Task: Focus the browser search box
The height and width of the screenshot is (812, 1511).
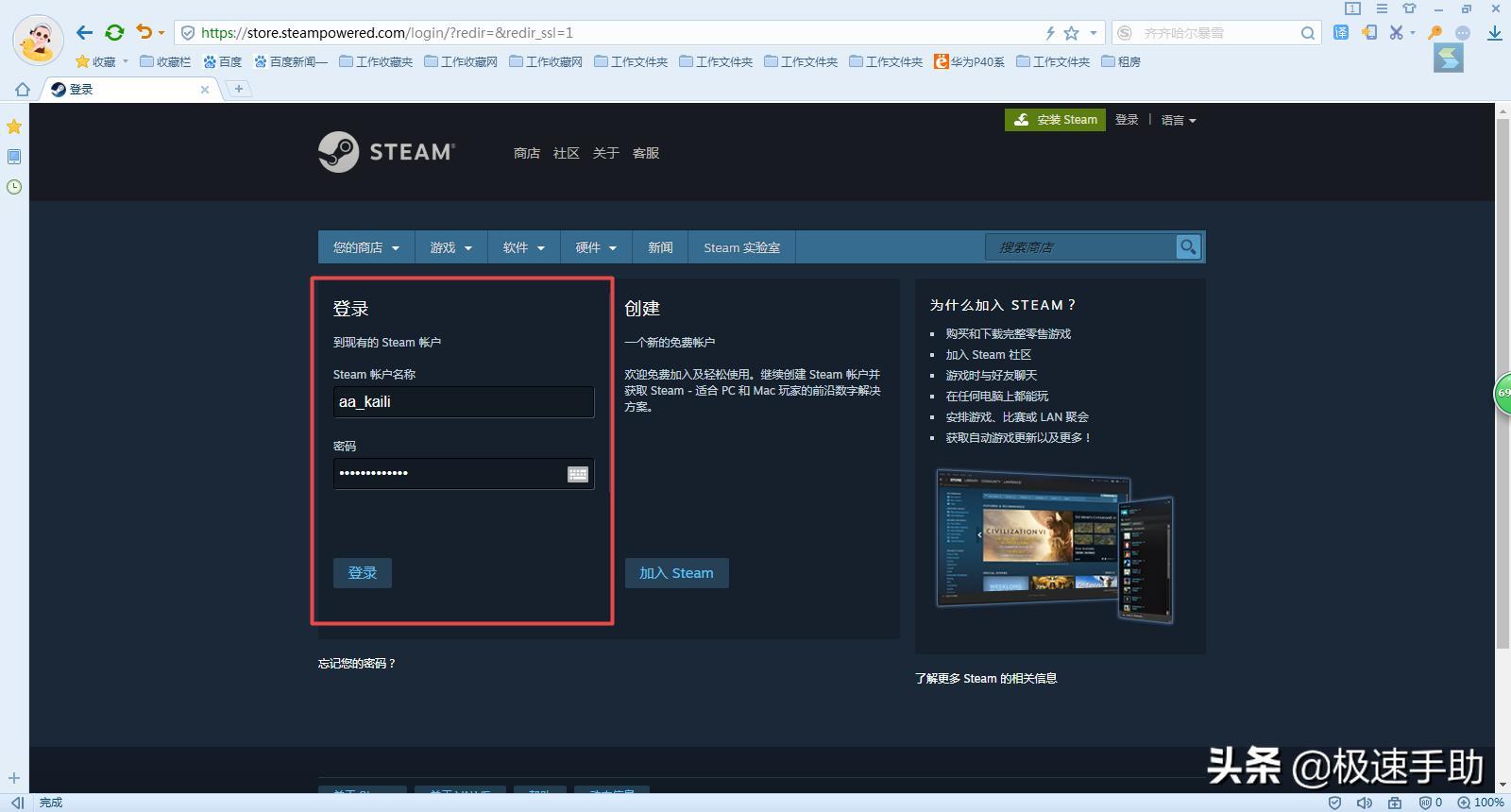Action: (1216, 33)
